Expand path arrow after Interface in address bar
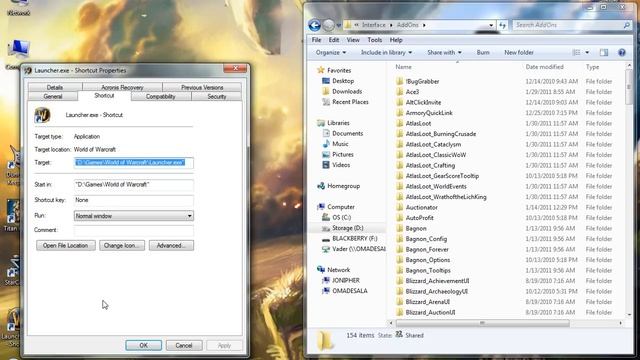The height and width of the screenshot is (360, 640). (x=391, y=25)
